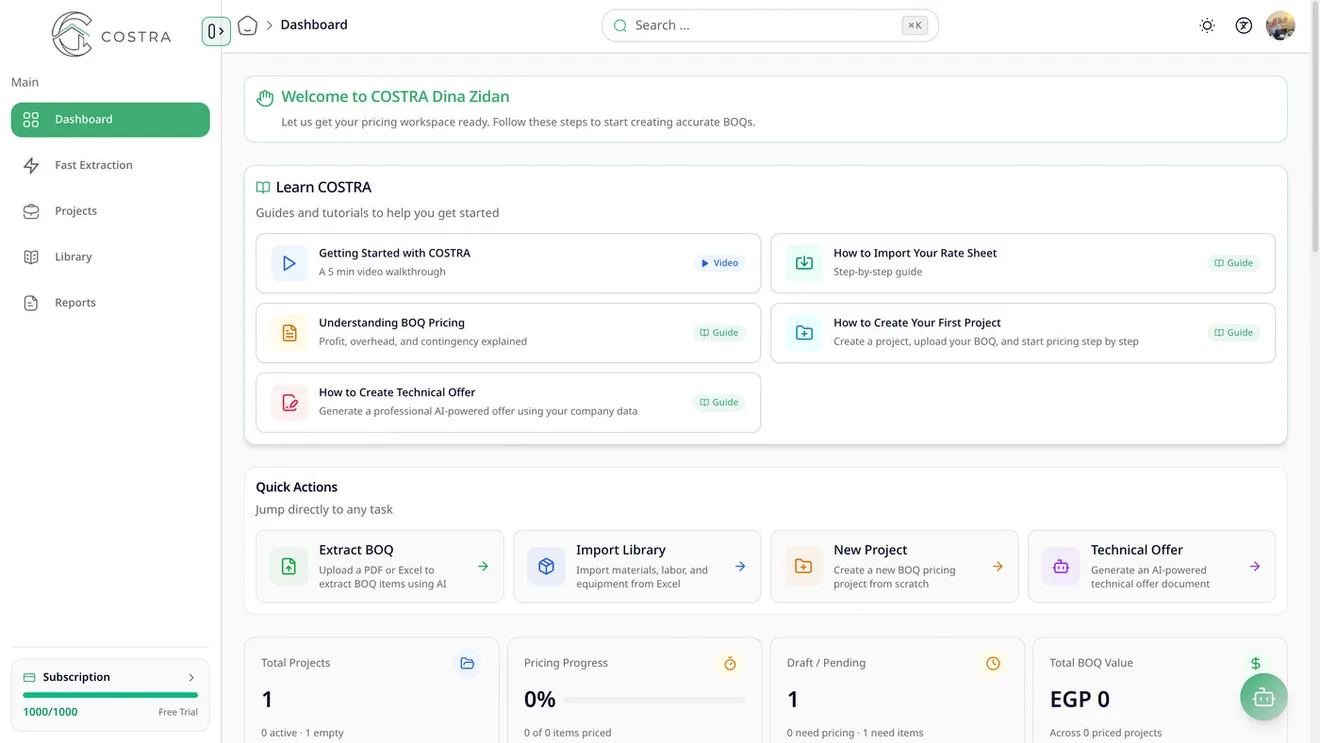
Task: Expand the Subscription panel chevron
Action: pyautogui.click(x=192, y=678)
